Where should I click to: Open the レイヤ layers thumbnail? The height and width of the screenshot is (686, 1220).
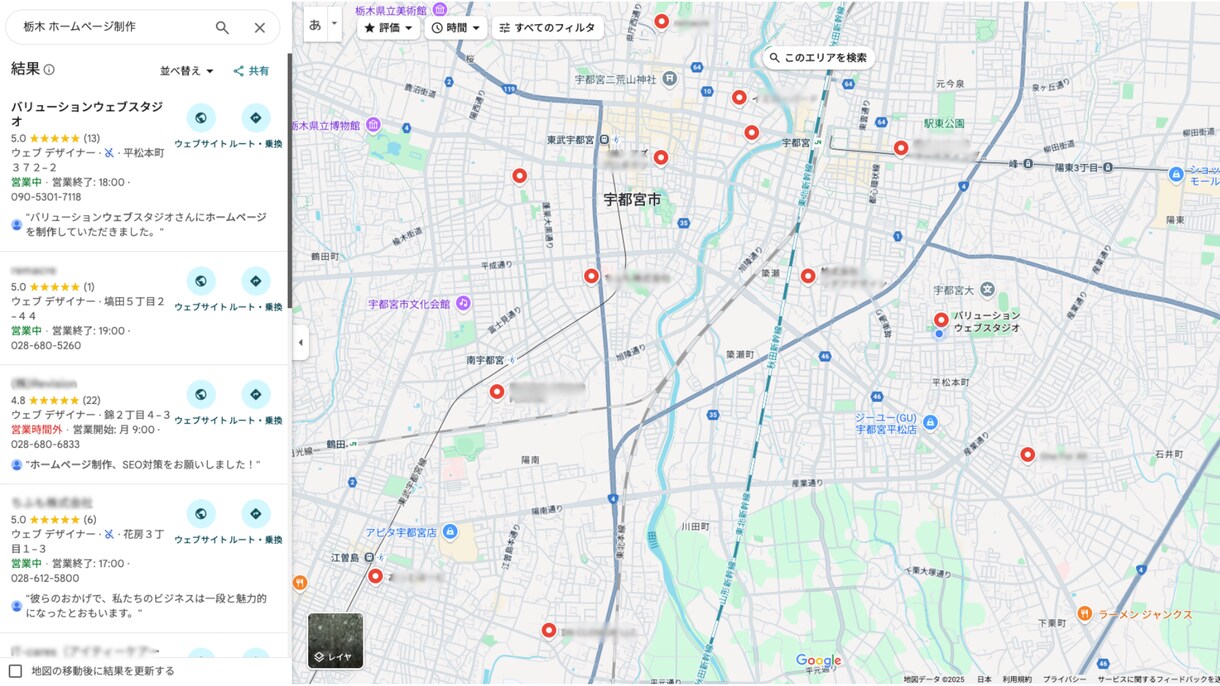[x=336, y=641]
